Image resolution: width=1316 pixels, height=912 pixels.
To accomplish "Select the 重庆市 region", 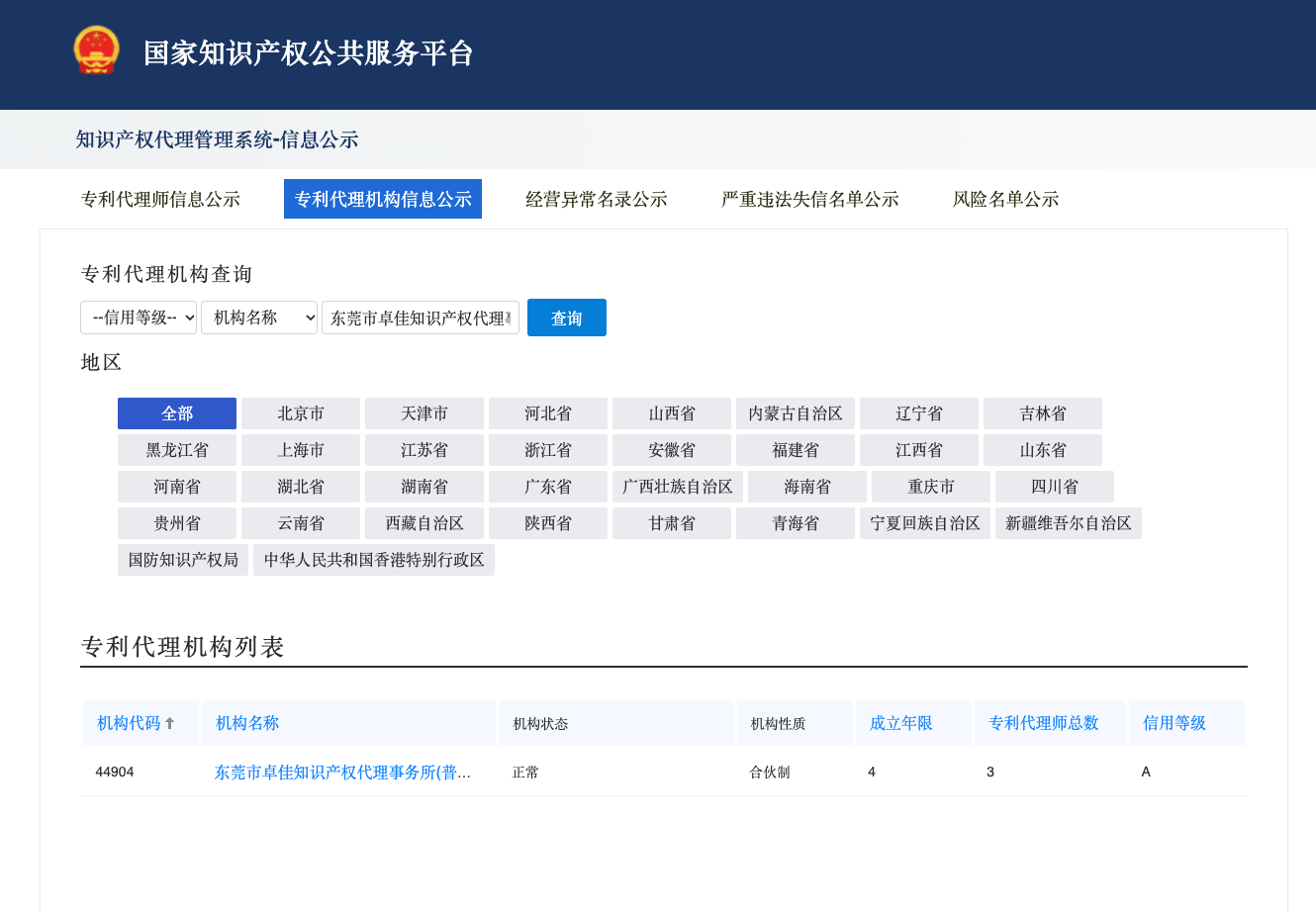I will coord(931,487).
